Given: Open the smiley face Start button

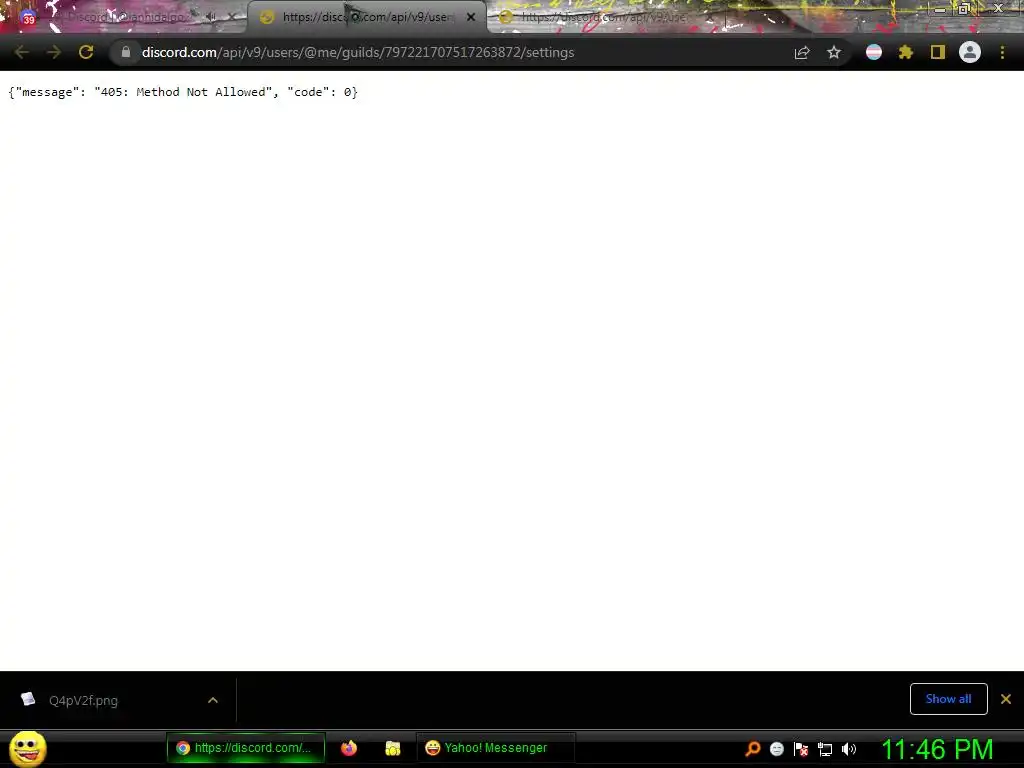Looking at the screenshot, I should tap(27, 748).
